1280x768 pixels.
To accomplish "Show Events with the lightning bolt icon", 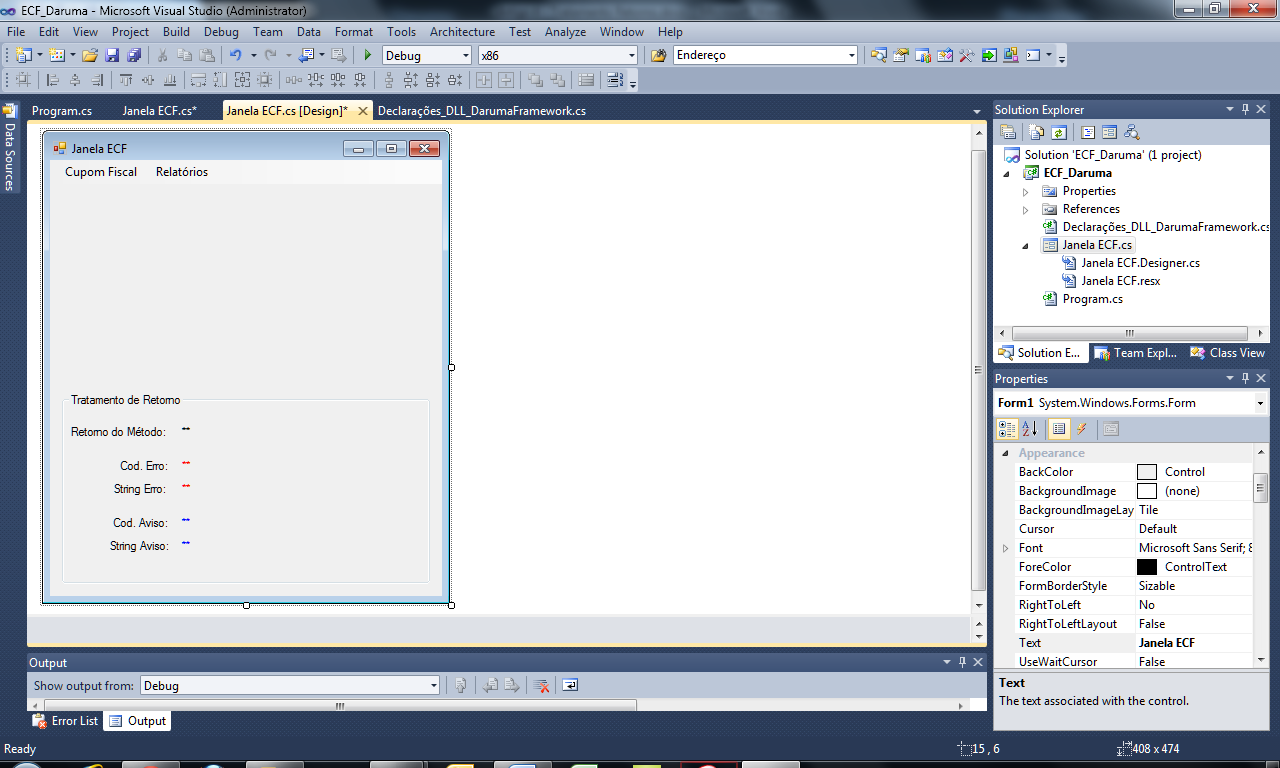I will [x=1081, y=429].
